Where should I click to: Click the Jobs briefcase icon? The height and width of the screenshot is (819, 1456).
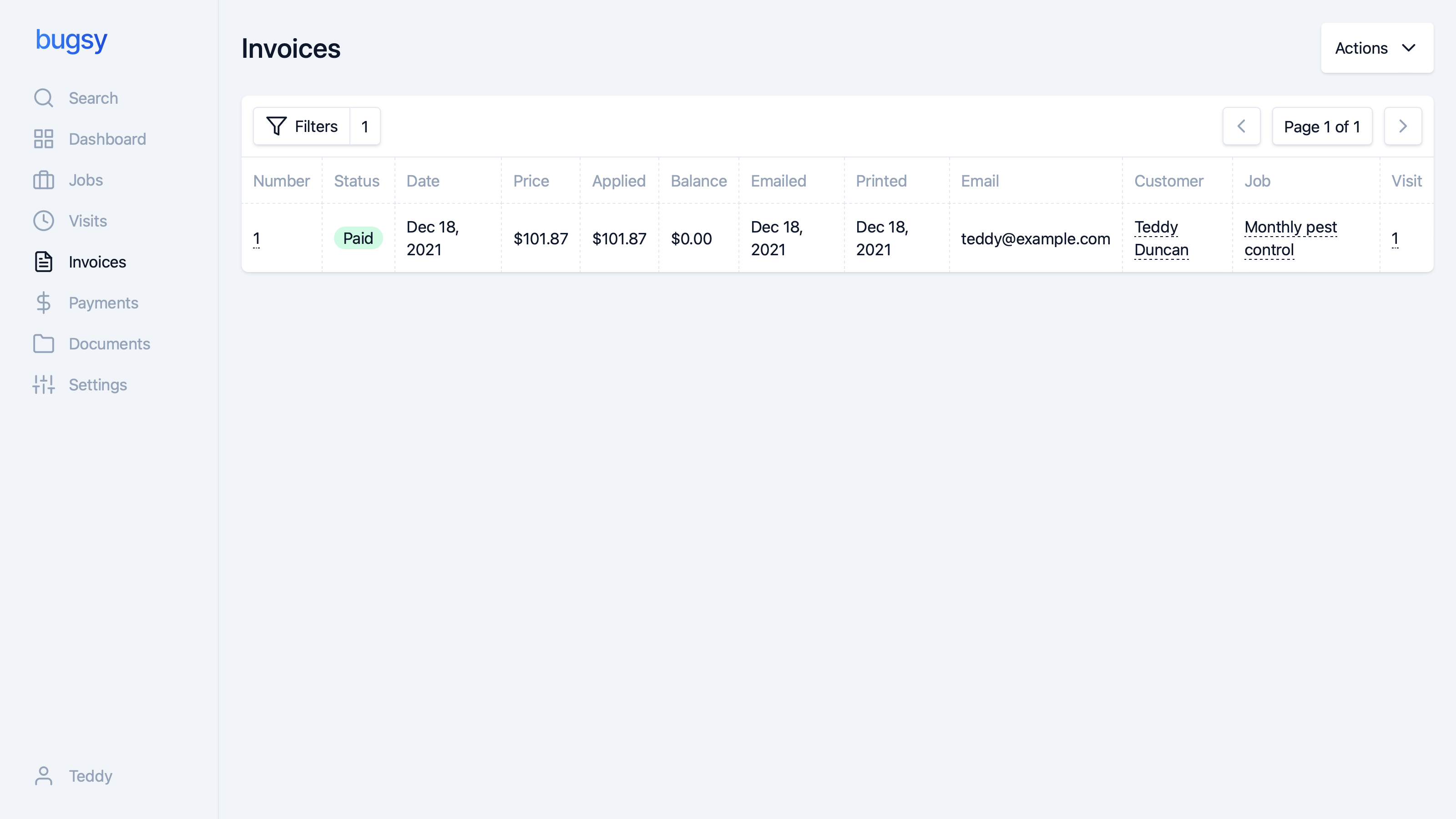(x=44, y=180)
